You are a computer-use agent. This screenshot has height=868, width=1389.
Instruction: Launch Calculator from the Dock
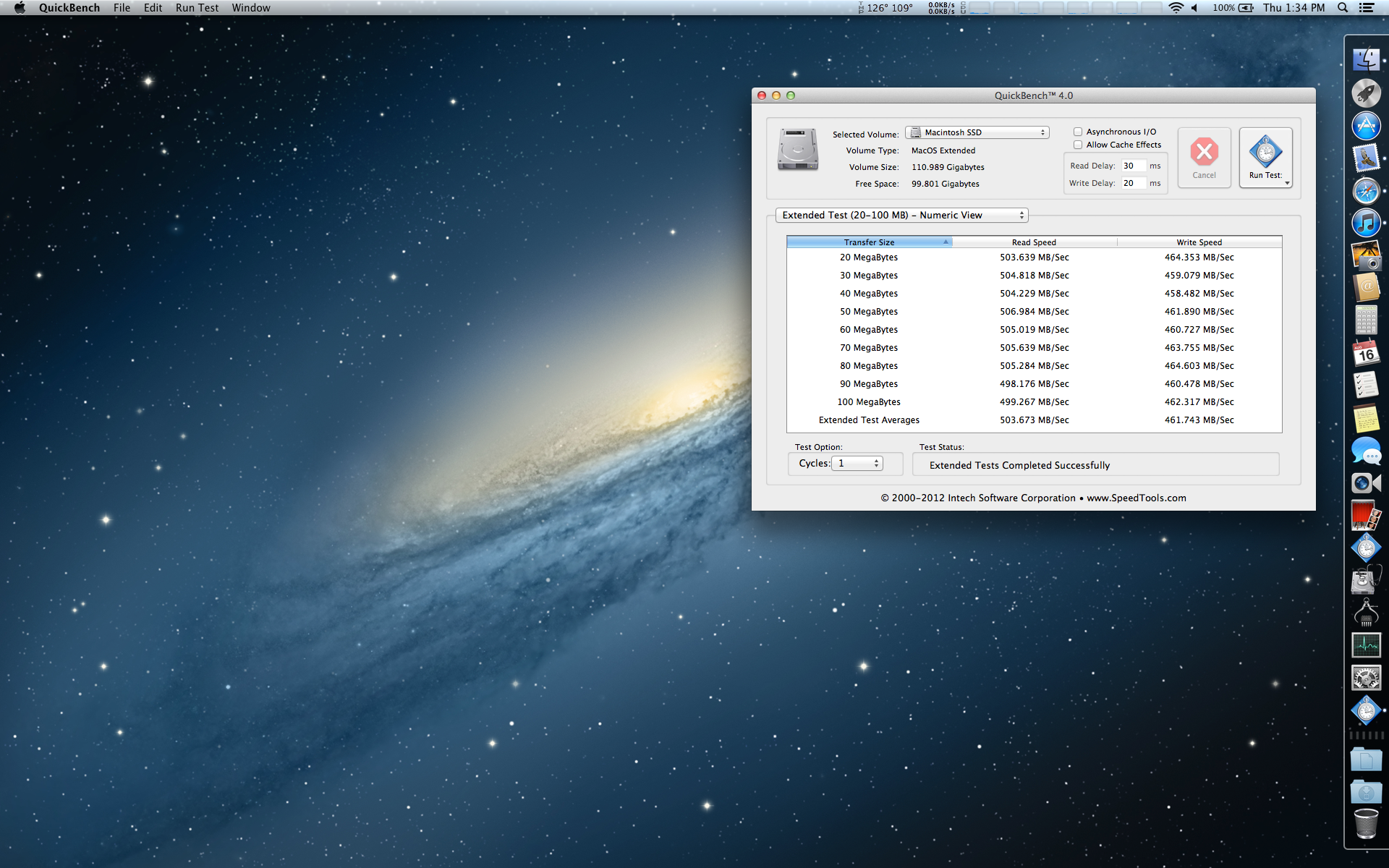(x=1366, y=320)
